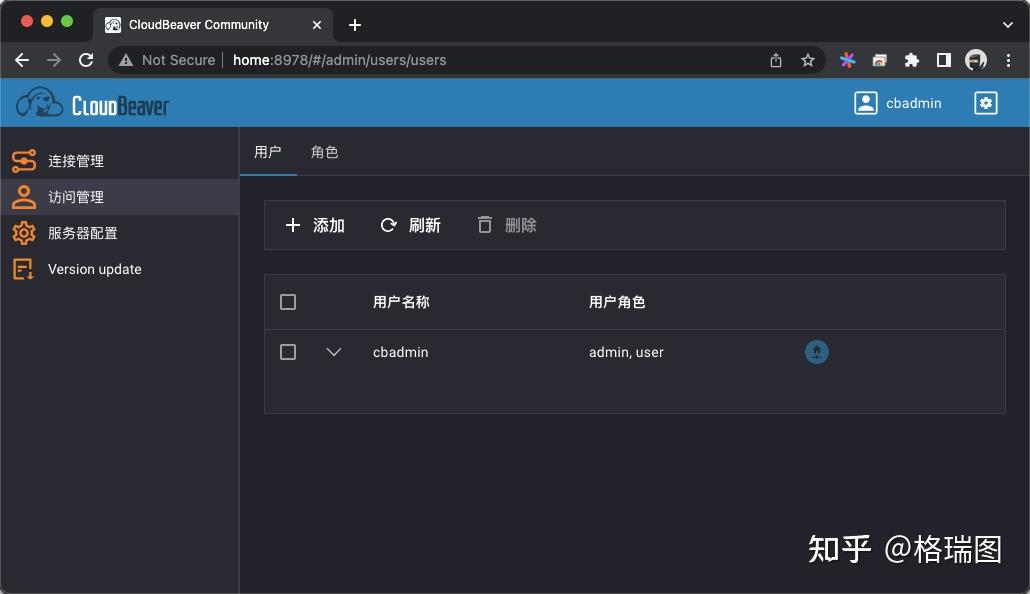
Task: Select the CloudBeaver Community browser tab
Action: click(213, 25)
